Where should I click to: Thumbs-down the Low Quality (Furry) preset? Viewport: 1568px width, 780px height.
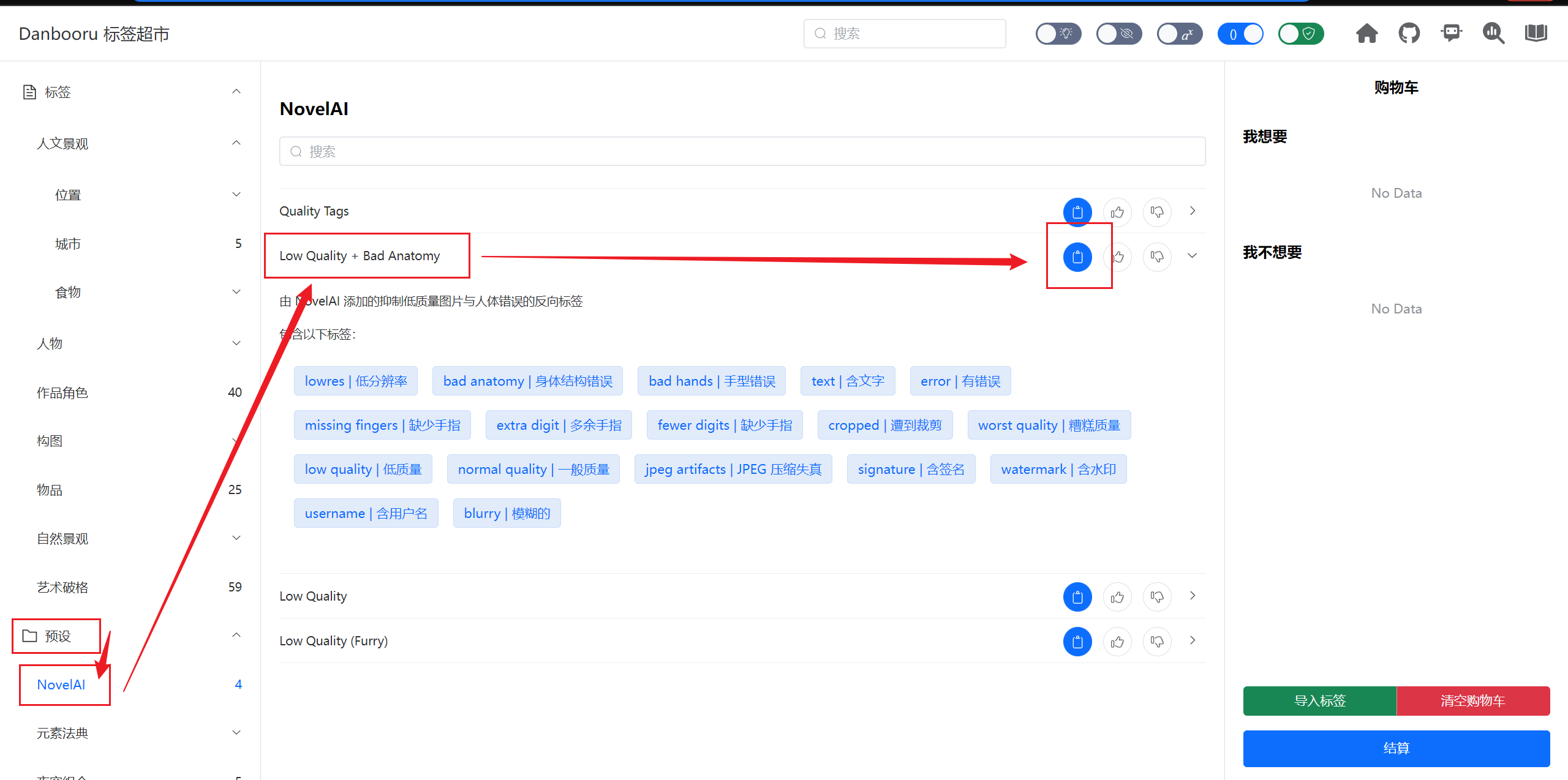point(1157,642)
